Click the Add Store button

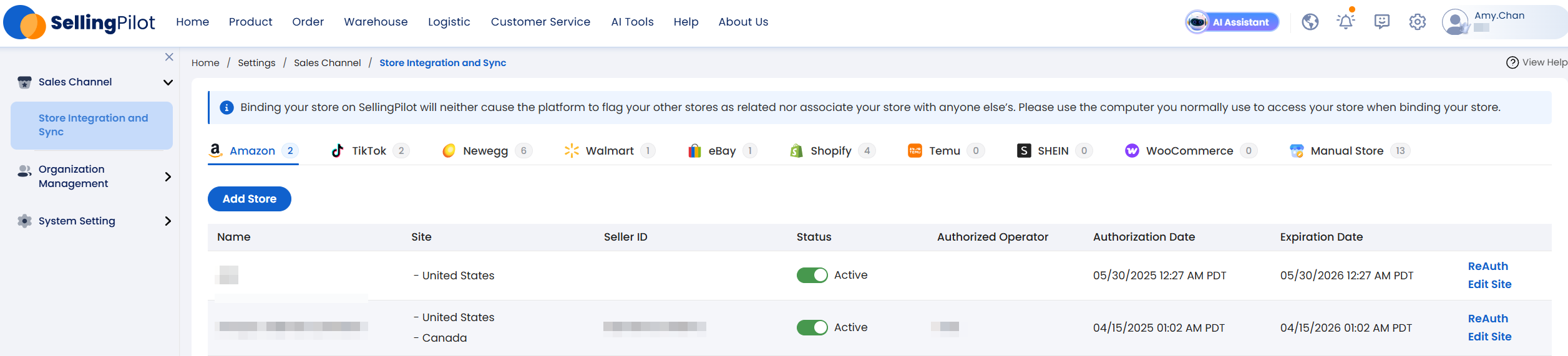coord(250,199)
